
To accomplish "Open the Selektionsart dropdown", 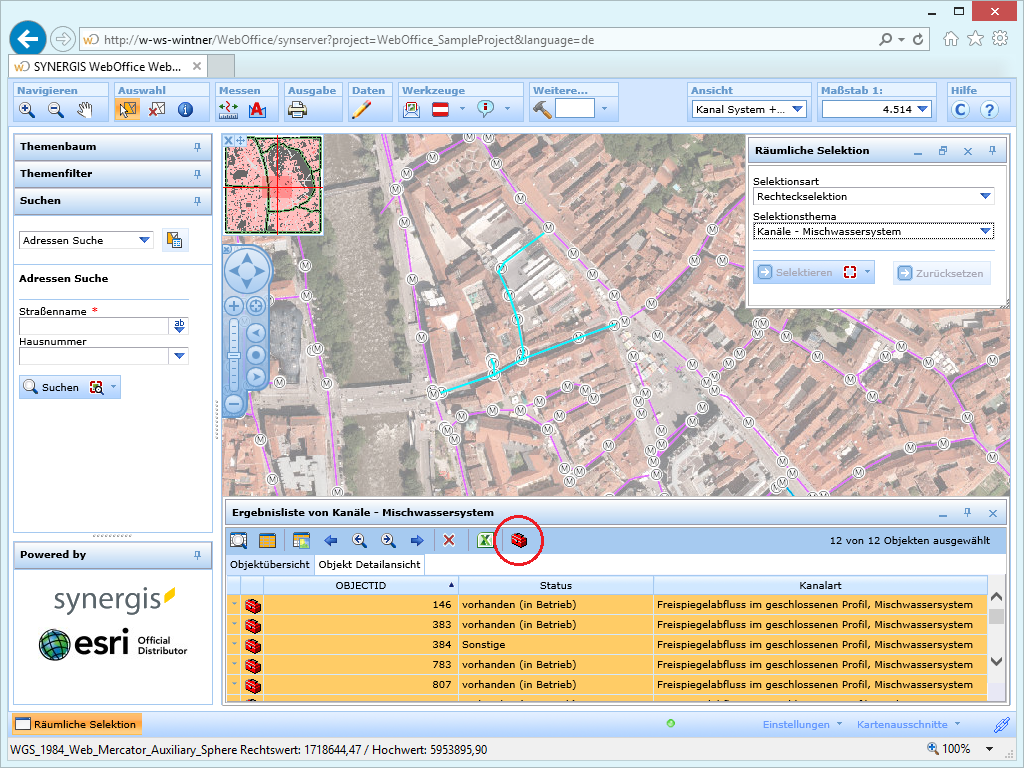I will [x=985, y=197].
